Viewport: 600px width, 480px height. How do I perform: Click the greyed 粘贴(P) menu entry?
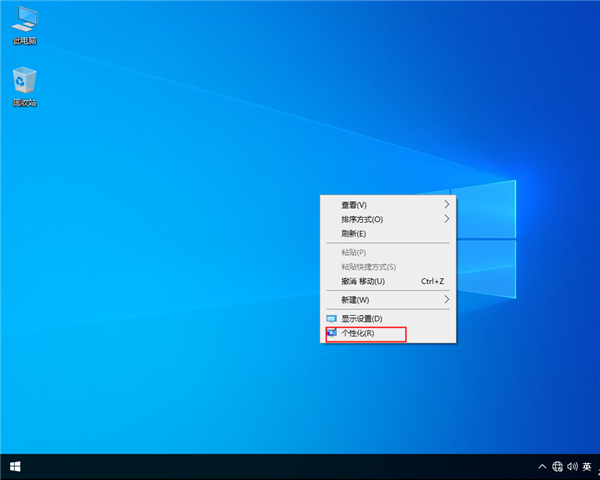pyautogui.click(x=354, y=253)
